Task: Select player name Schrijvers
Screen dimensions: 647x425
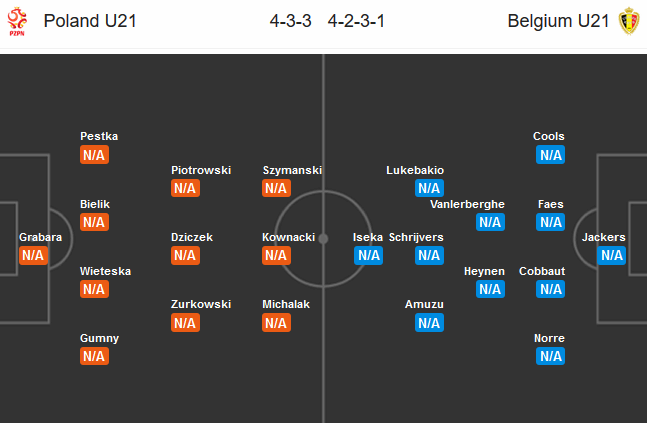Action: click(416, 237)
